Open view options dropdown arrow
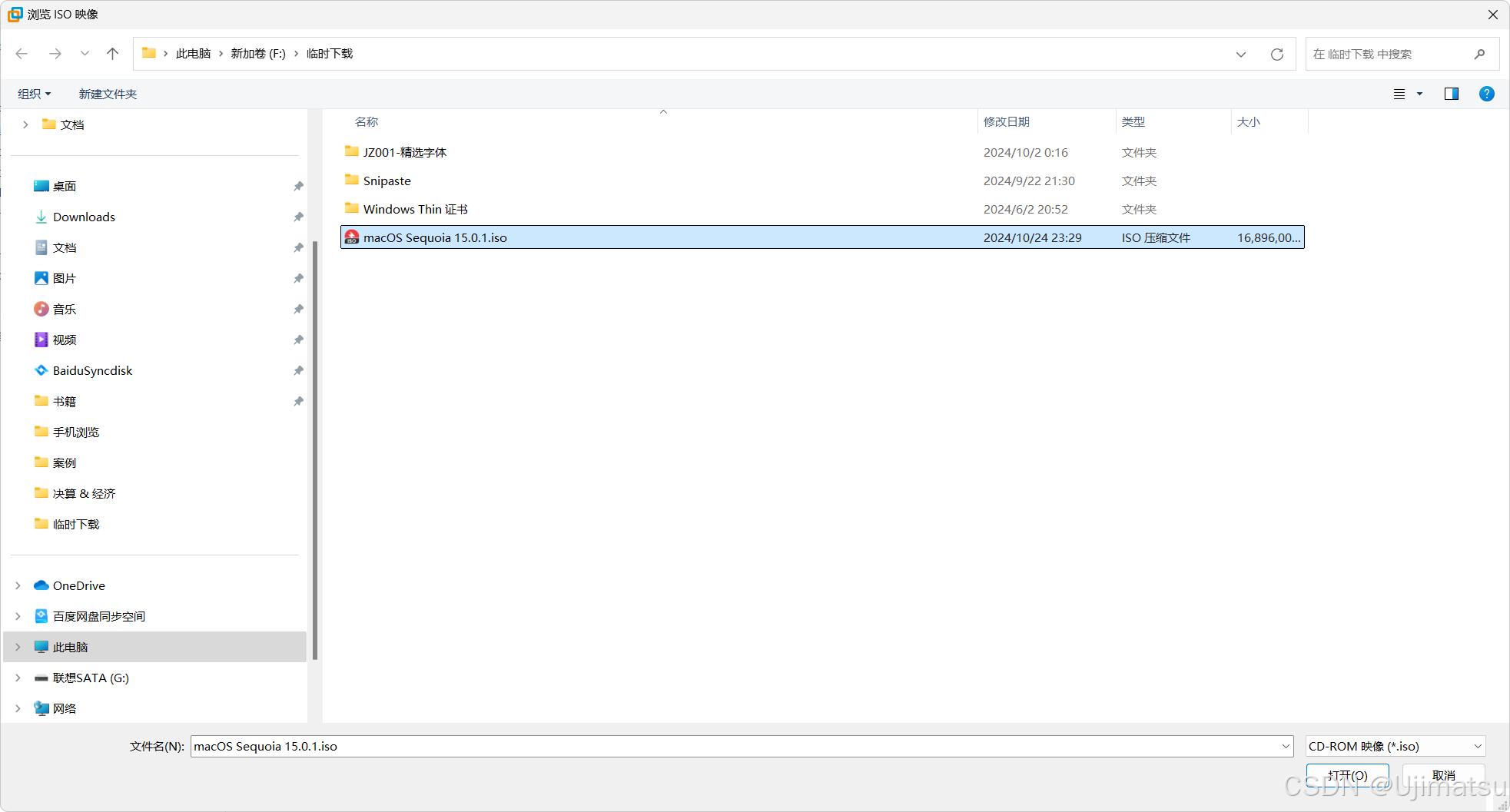The image size is (1510, 812). (1419, 94)
